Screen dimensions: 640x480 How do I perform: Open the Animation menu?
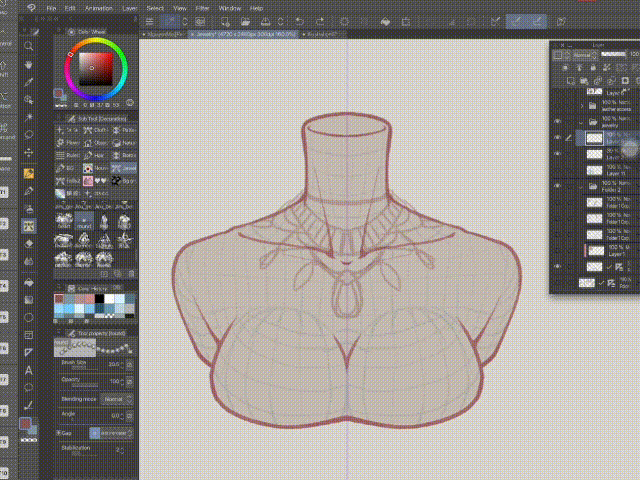coord(98,8)
